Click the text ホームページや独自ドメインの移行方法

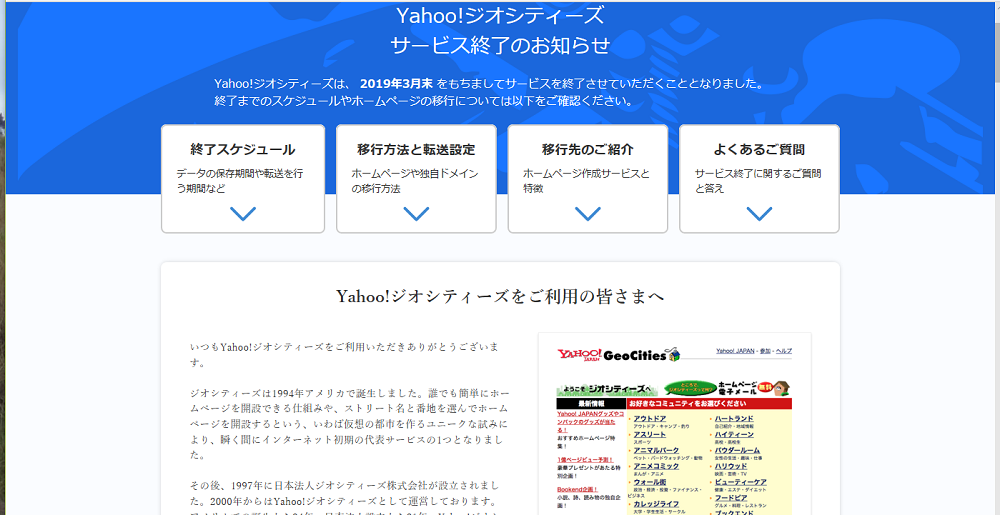[x=415, y=181]
